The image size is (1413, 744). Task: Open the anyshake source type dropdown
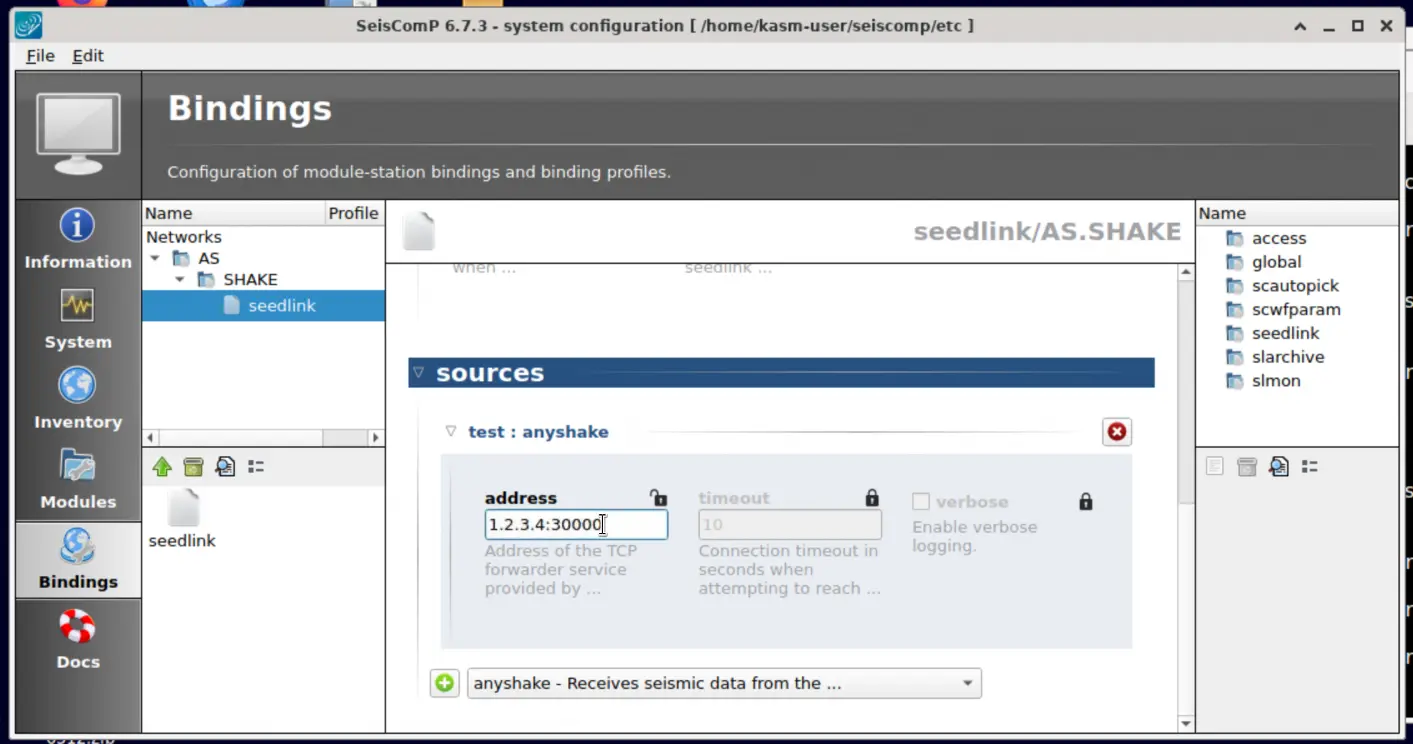click(724, 683)
